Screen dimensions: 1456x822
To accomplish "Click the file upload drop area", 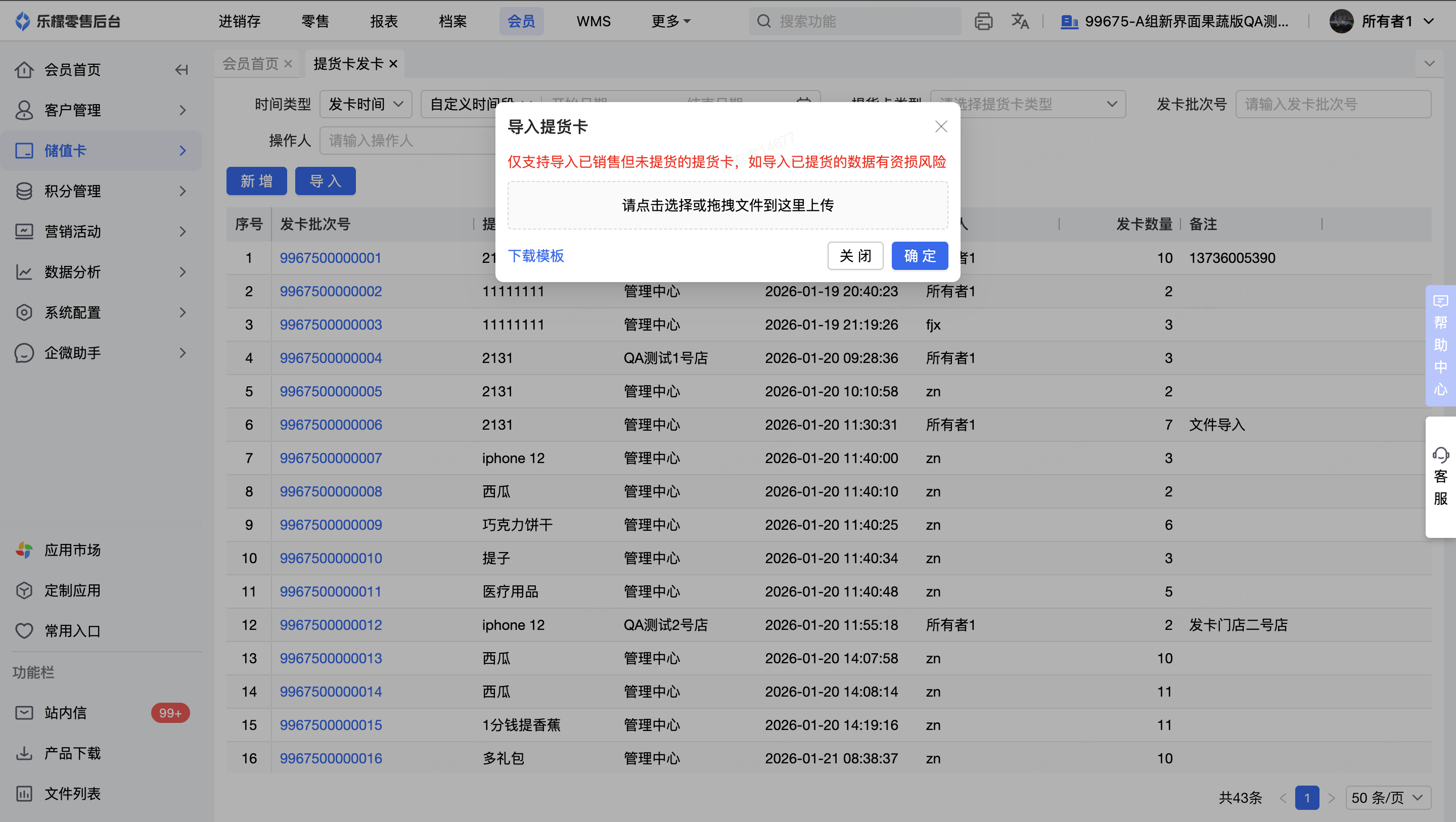I will [727, 205].
